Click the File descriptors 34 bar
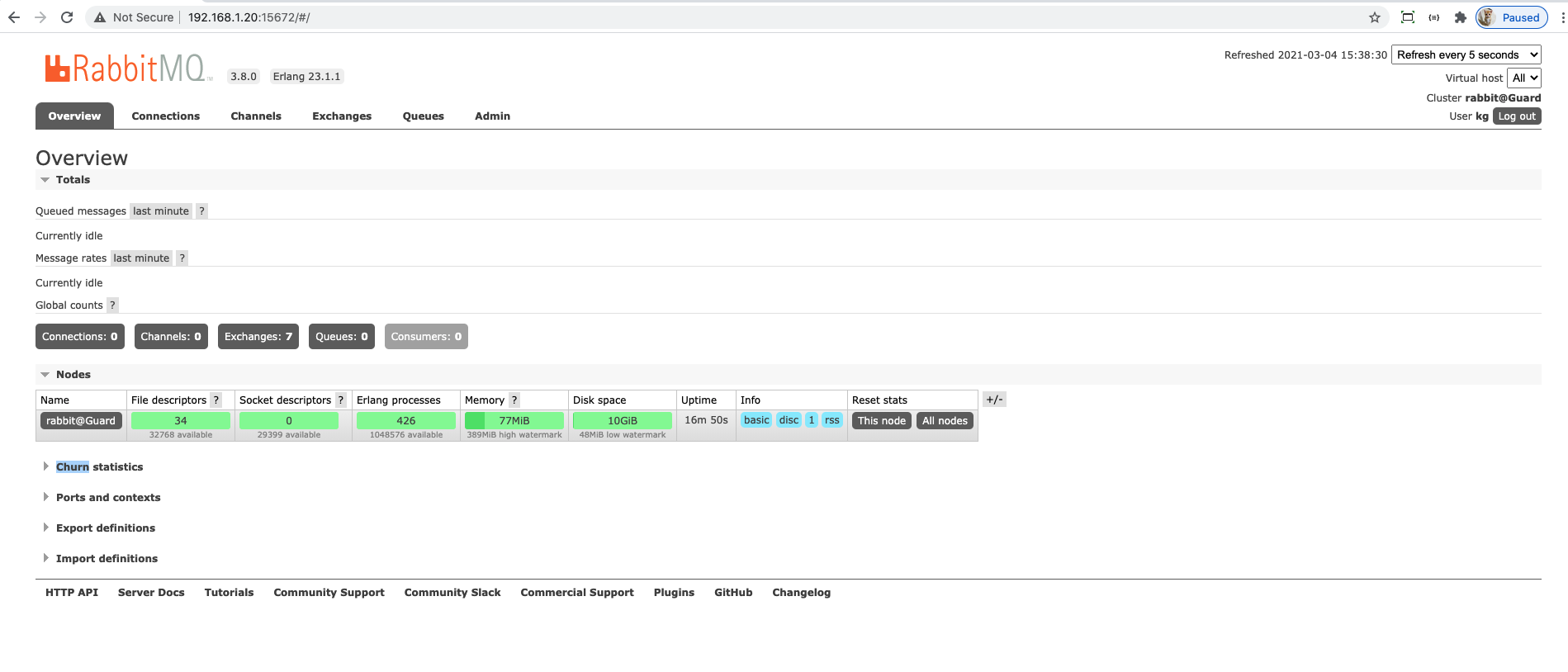 click(x=181, y=421)
